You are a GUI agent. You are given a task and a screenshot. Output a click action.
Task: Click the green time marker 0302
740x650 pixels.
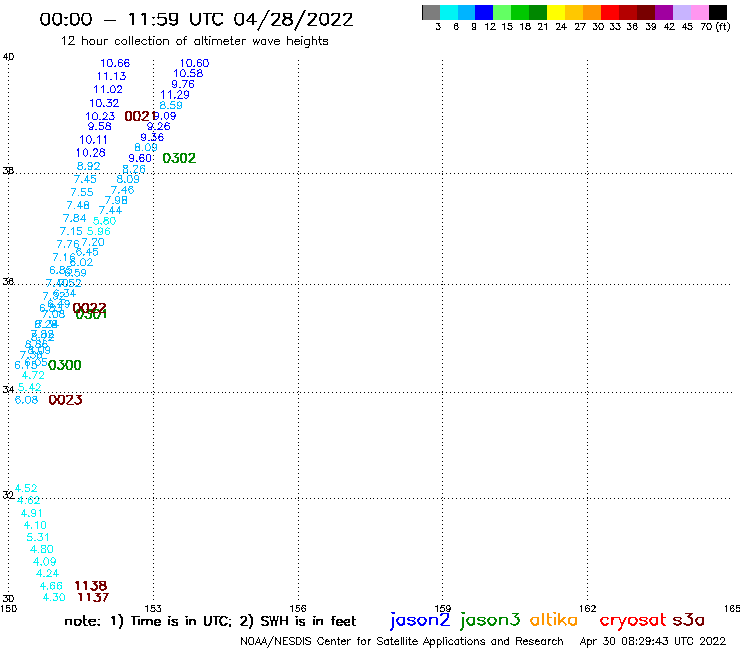pos(179,158)
